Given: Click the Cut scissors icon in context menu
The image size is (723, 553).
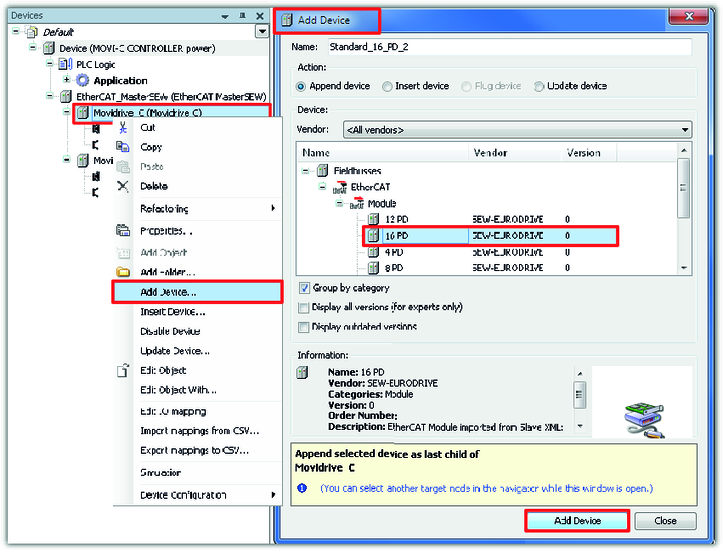Looking at the screenshot, I should (123, 127).
